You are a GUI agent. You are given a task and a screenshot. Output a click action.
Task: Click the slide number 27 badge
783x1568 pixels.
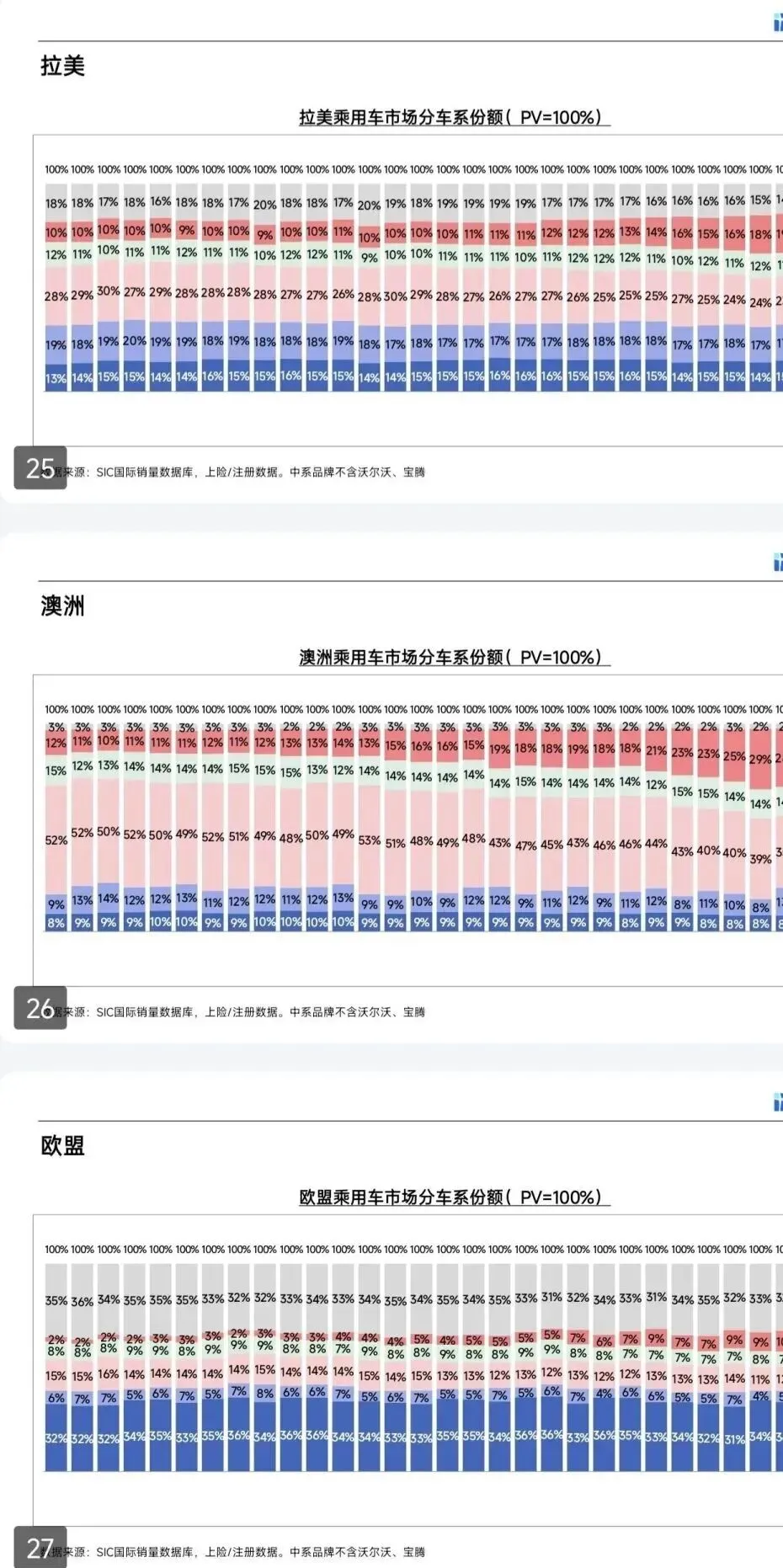[40, 1547]
